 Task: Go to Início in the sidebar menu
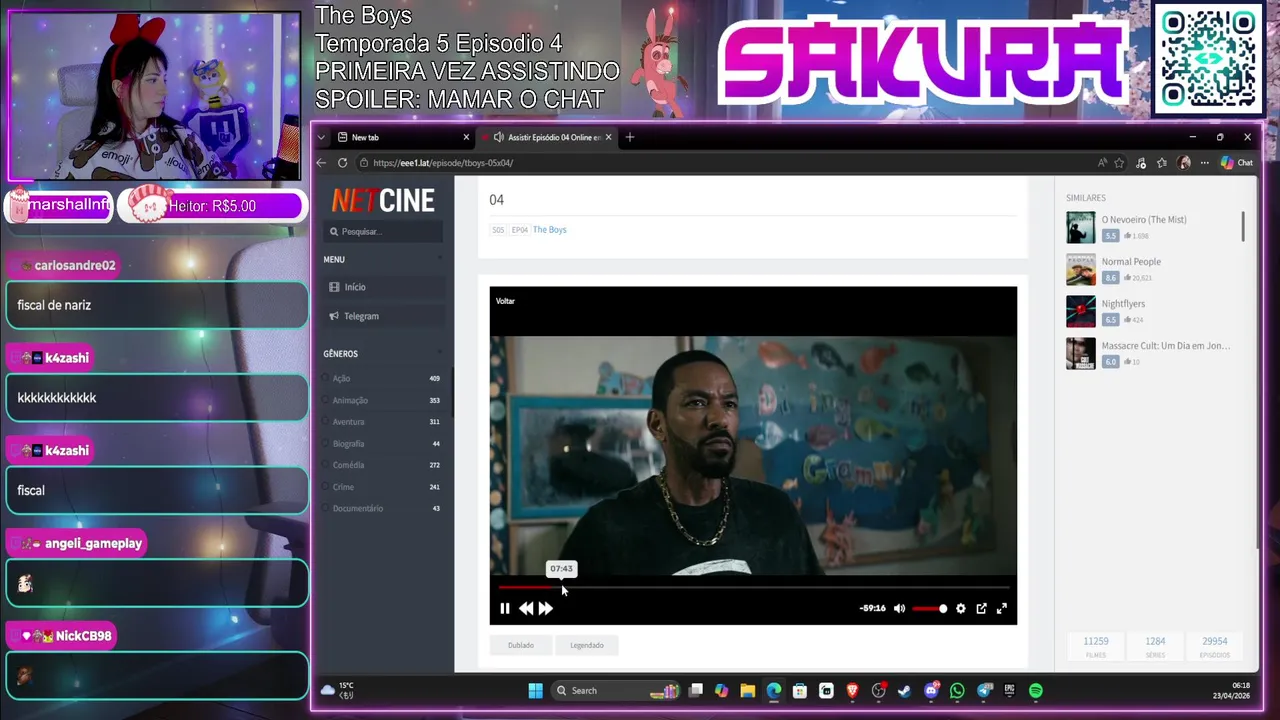(354, 287)
